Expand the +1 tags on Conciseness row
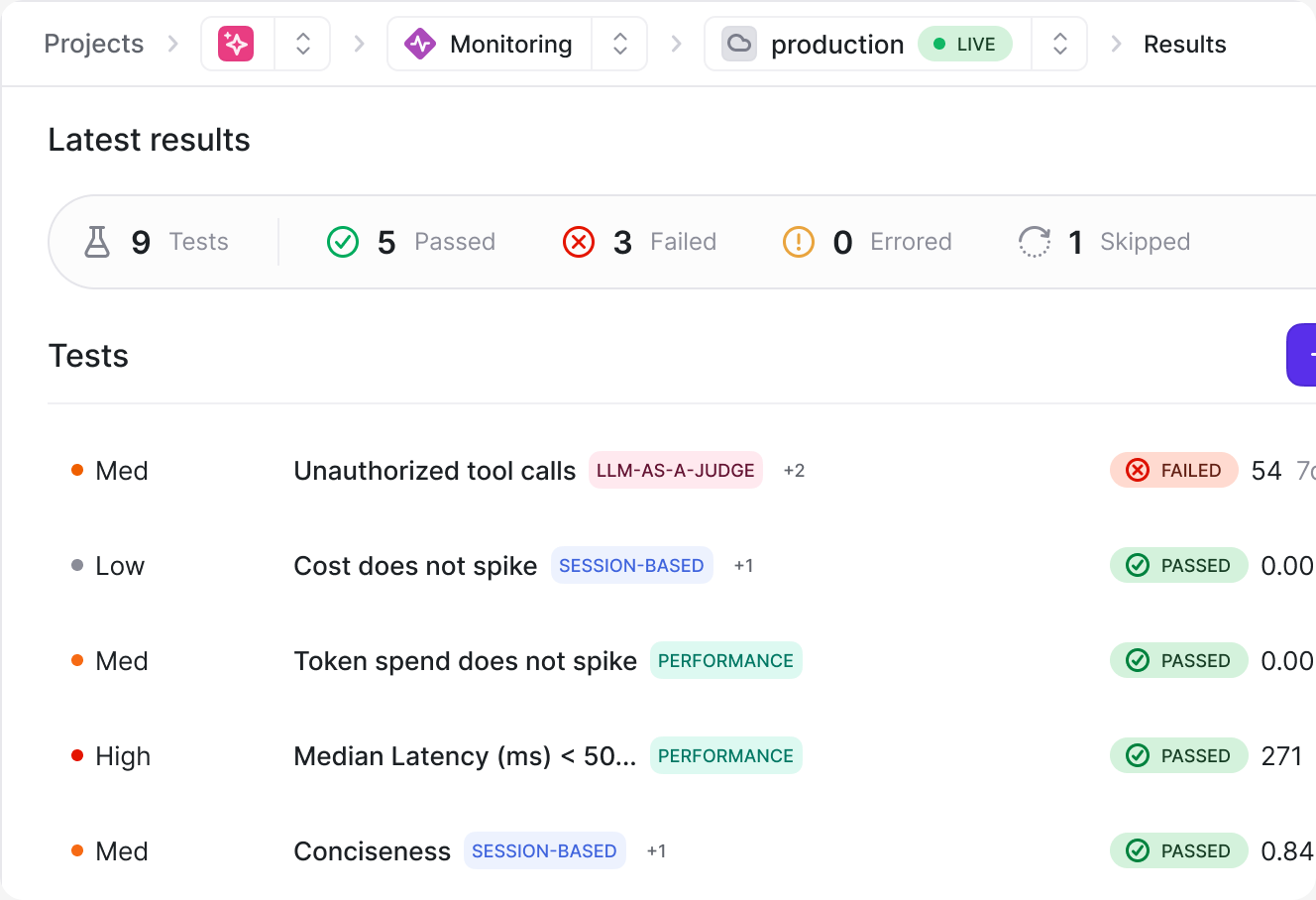 point(656,851)
